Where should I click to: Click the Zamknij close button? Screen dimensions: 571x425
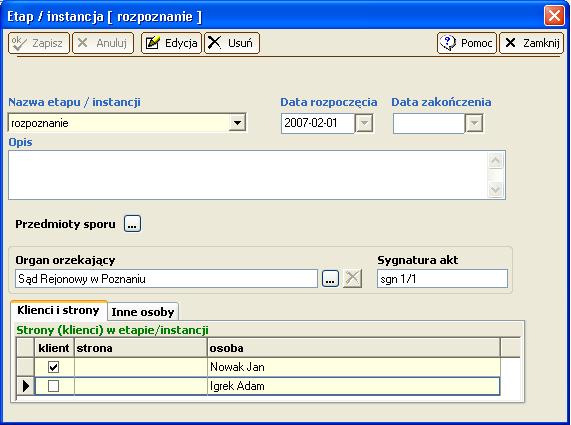tap(532, 43)
